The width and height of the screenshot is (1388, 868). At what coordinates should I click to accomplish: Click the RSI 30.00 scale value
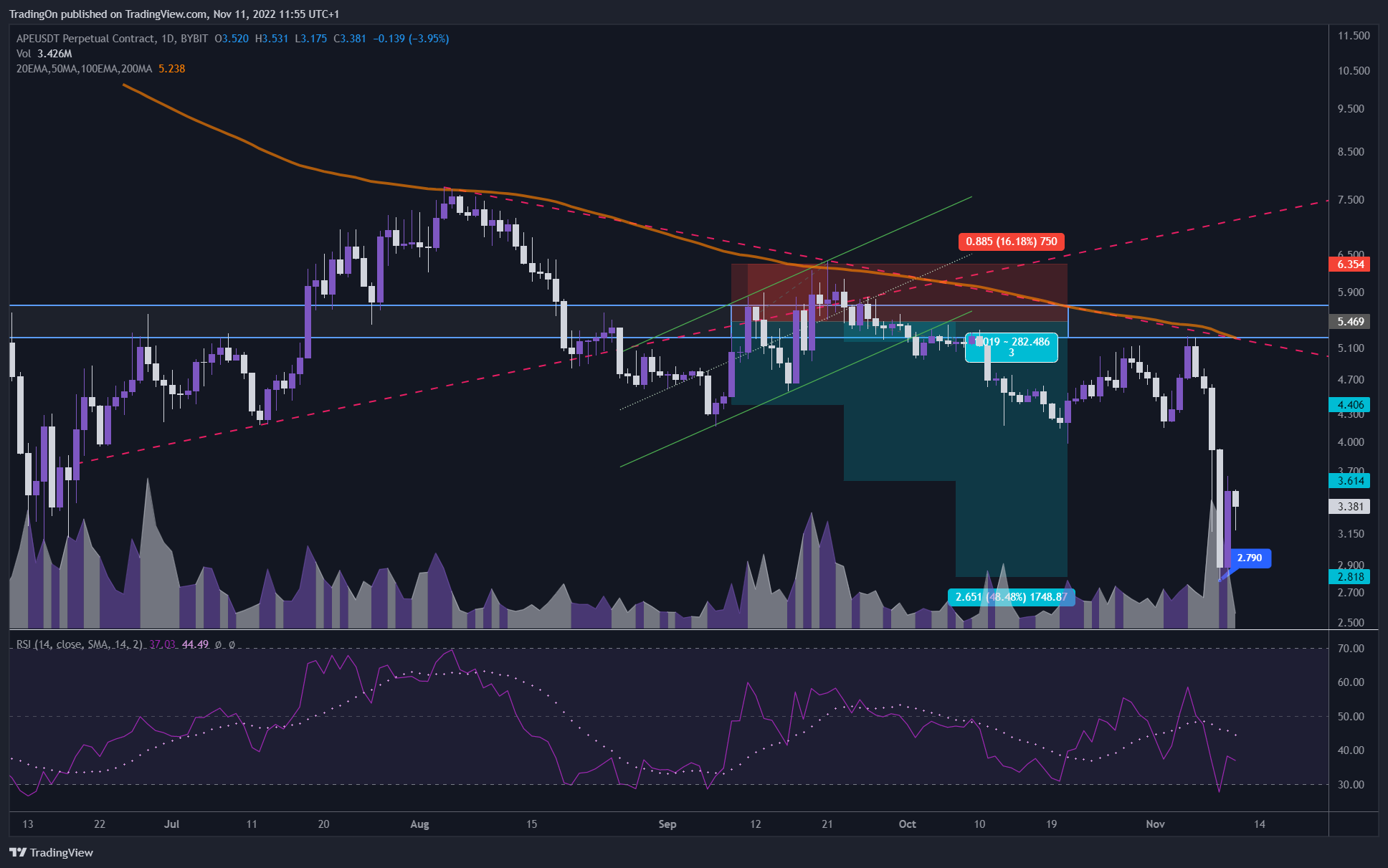pyautogui.click(x=1351, y=785)
